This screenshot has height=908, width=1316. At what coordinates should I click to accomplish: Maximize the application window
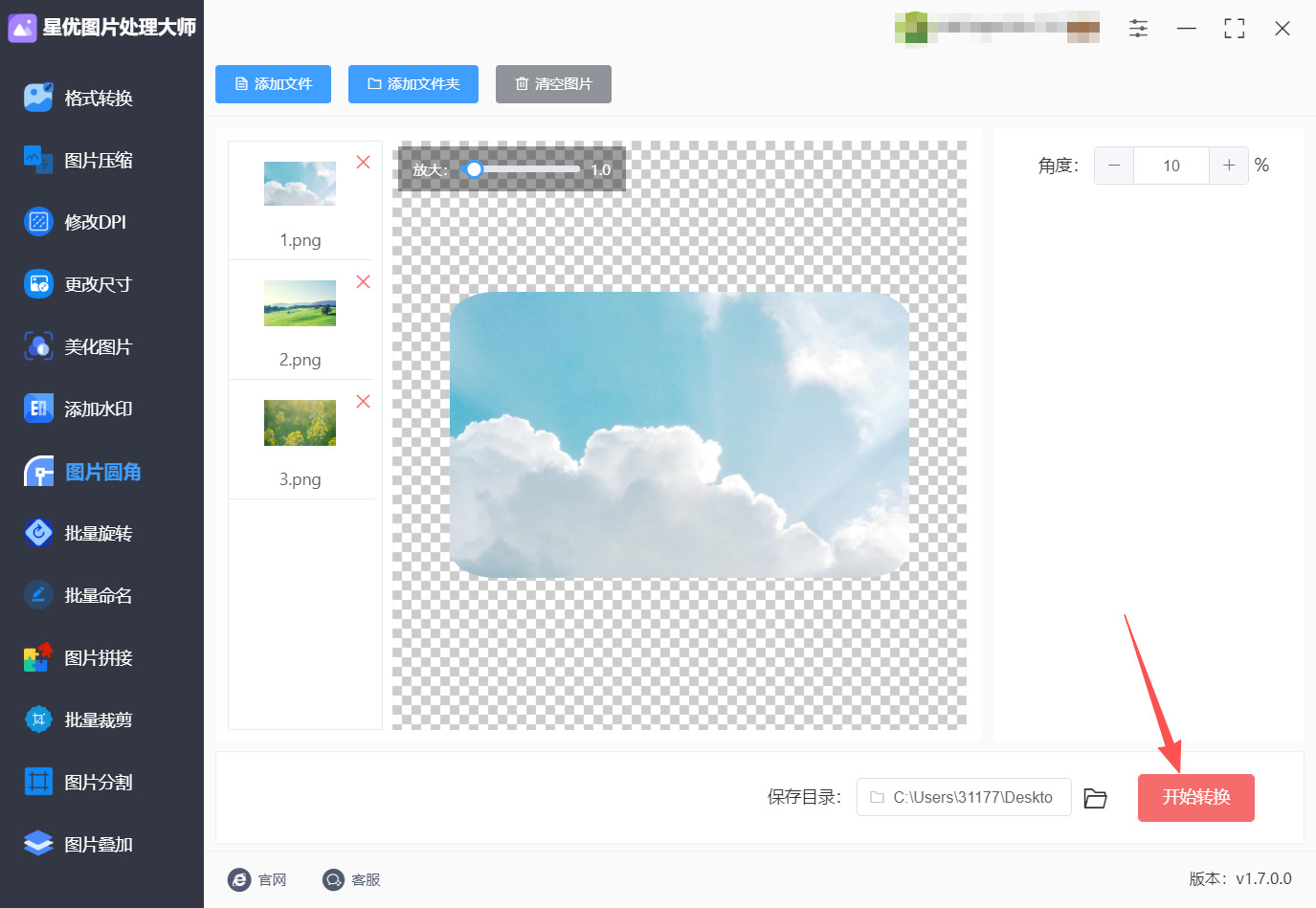[1235, 29]
